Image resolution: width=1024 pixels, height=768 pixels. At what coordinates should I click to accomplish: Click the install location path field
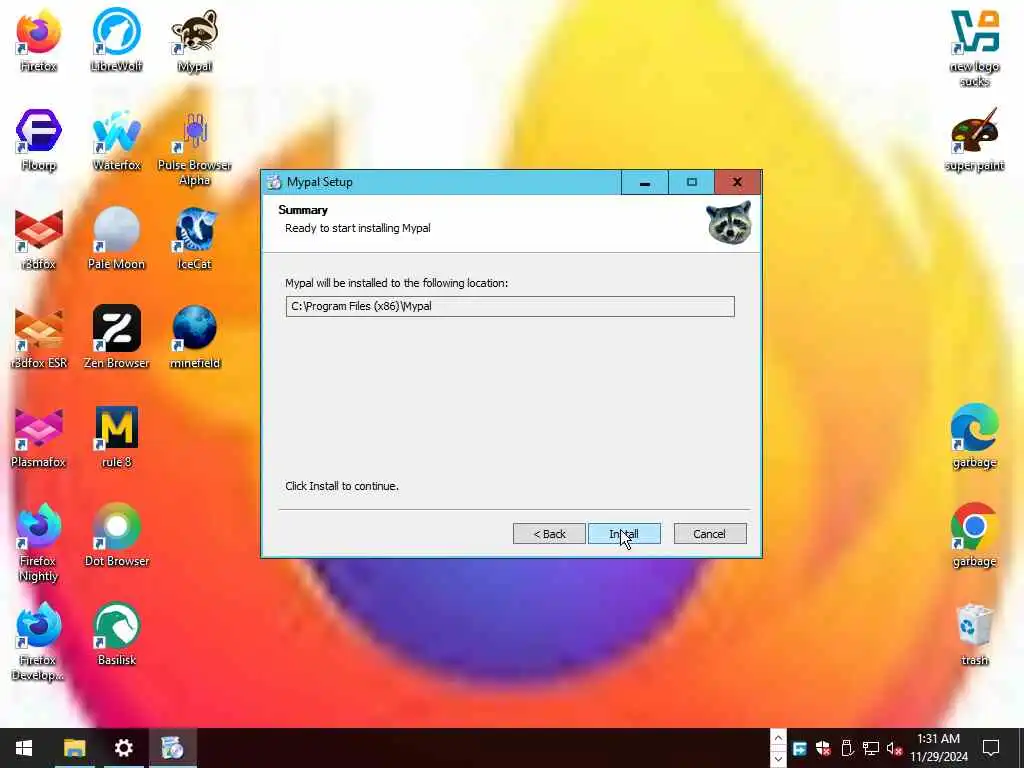(510, 306)
